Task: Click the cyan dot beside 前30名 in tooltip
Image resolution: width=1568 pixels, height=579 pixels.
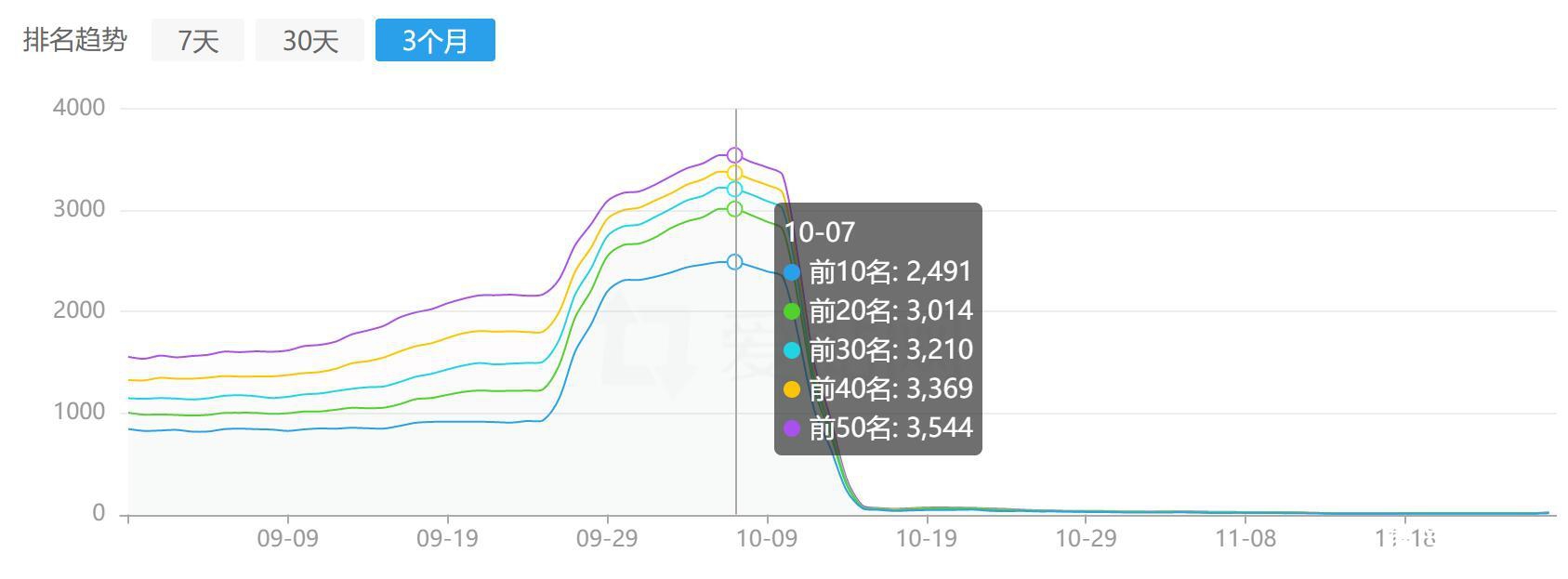Action: tap(792, 350)
